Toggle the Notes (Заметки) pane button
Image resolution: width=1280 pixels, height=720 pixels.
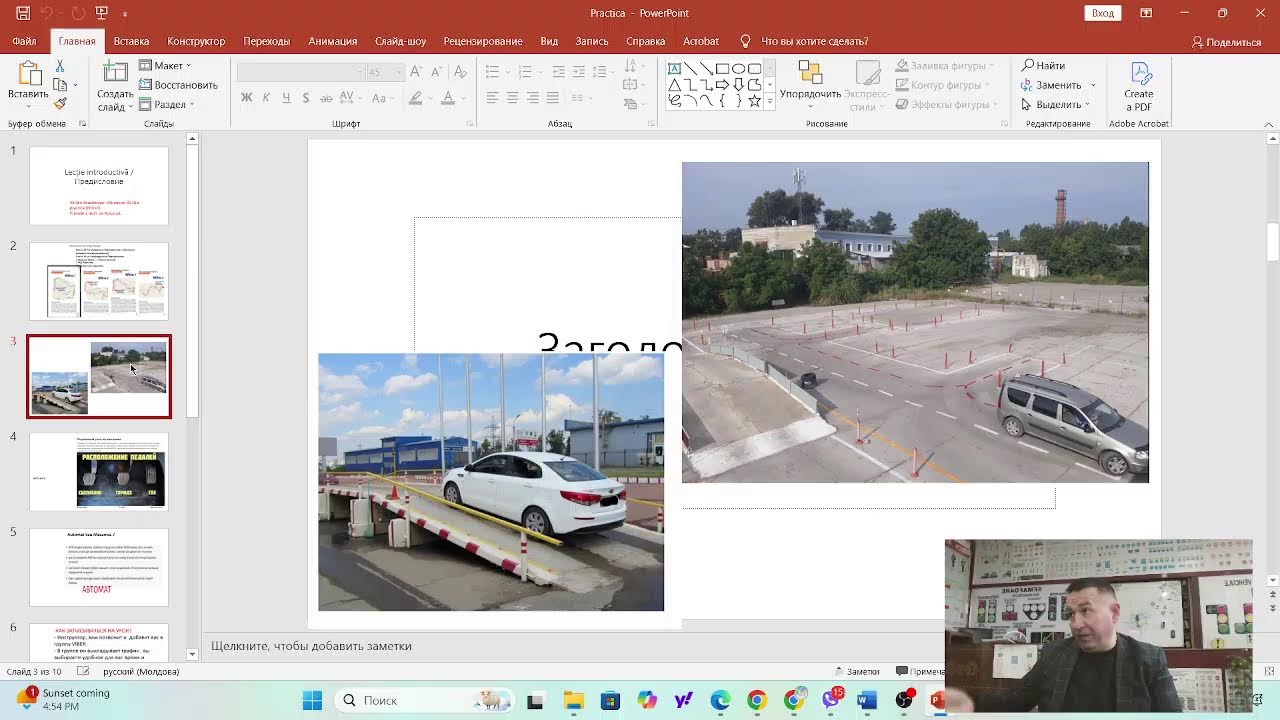(856, 672)
